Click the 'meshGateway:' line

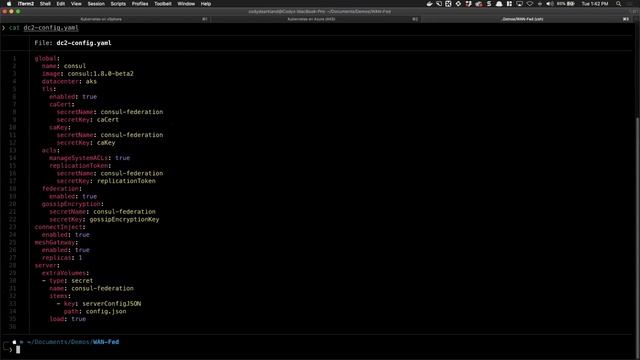coord(56,242)
